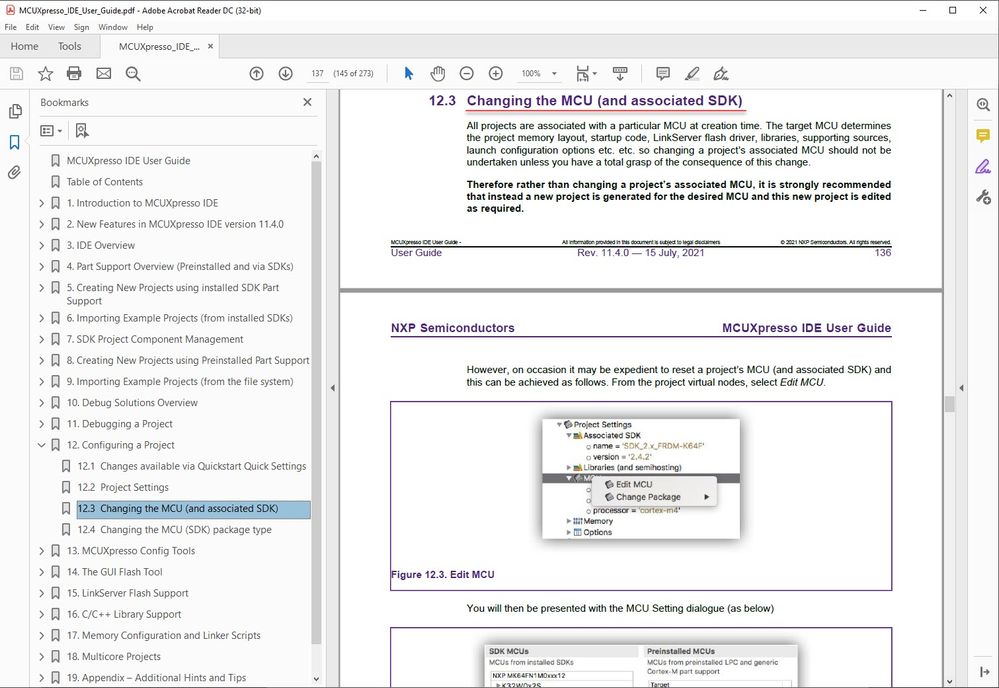This screenshot has height=688, width=999.
Task: Collapse navigation pane divider arrow
Action: pyautogui.click(x=333, y=388)
